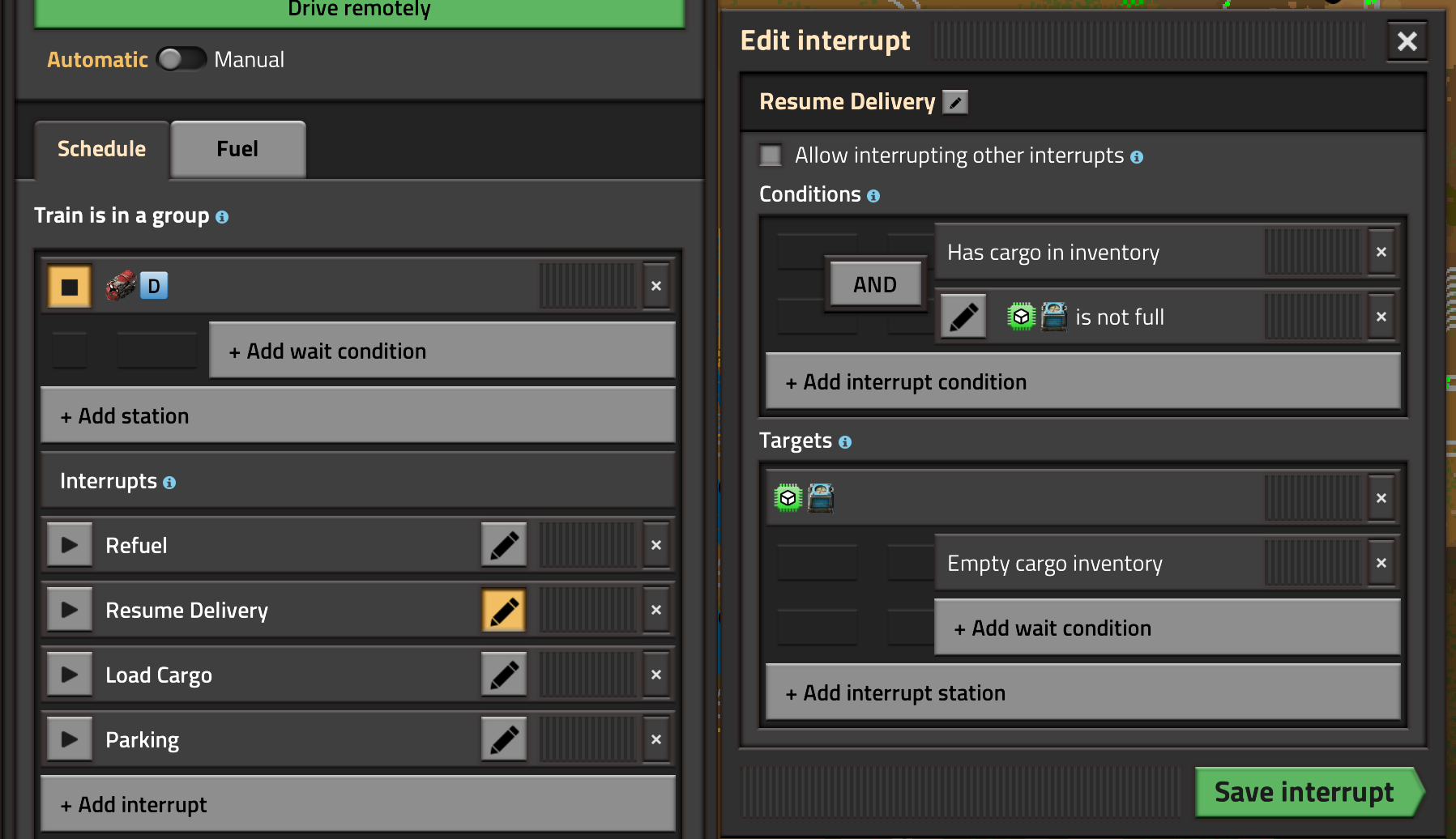This screenshot has height=839, width=1456.
Task: Open info icon next to Conditions
Action: [x=873, y=196]
